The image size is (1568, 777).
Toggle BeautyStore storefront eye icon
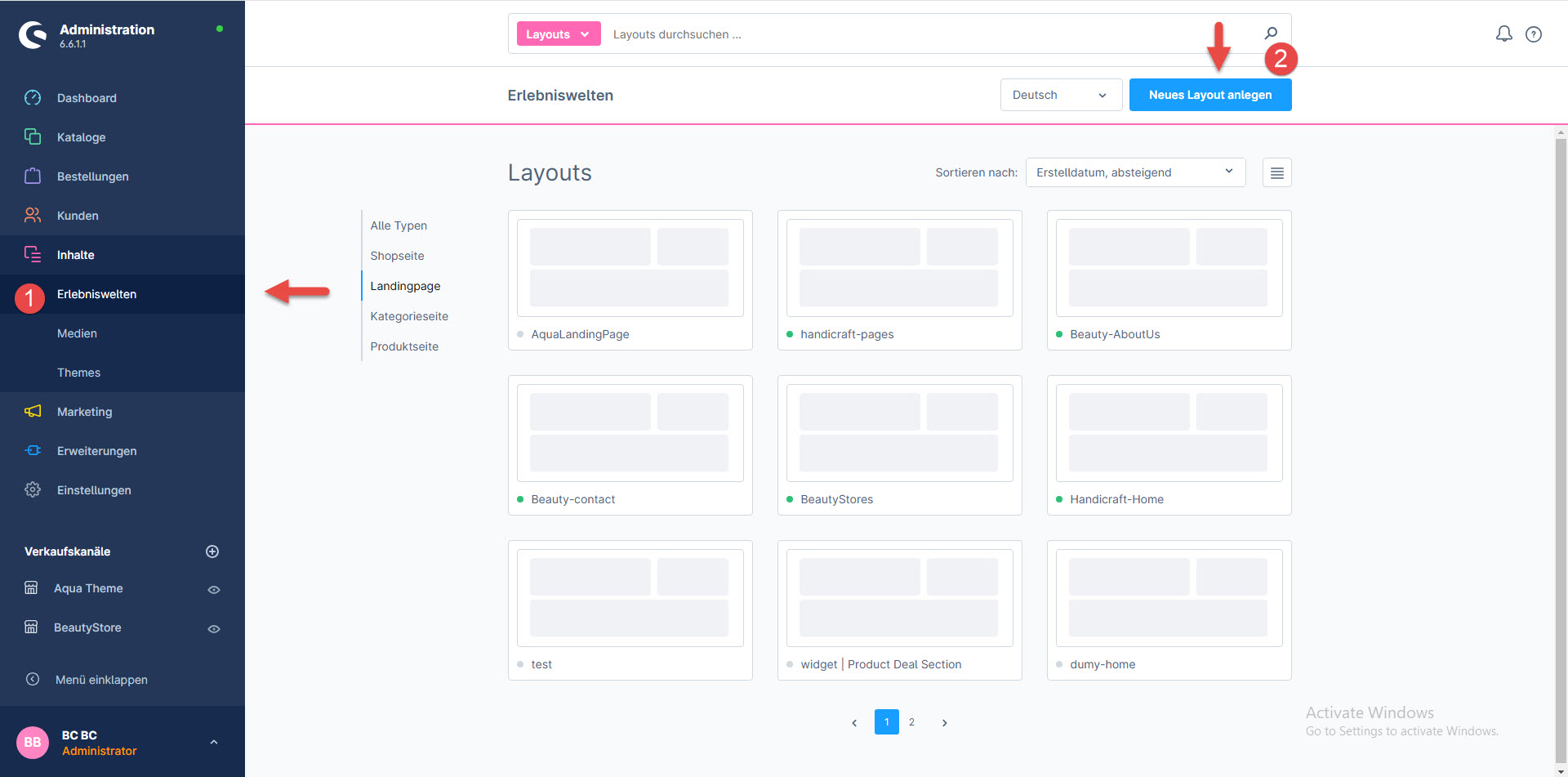(x=214, y=628)
